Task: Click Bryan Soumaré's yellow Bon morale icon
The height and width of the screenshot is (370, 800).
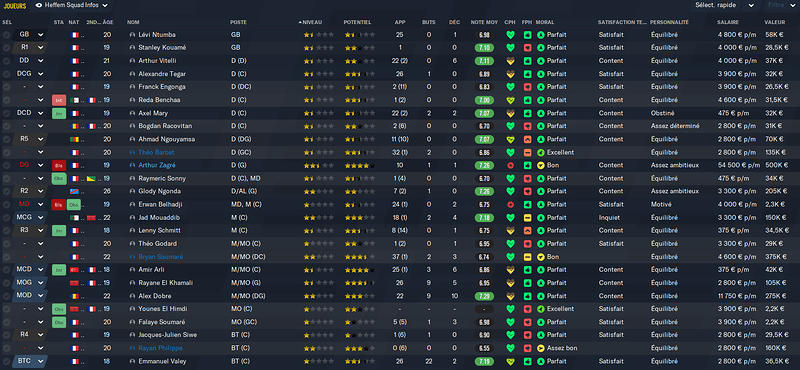Action: [x=541, y=257]
